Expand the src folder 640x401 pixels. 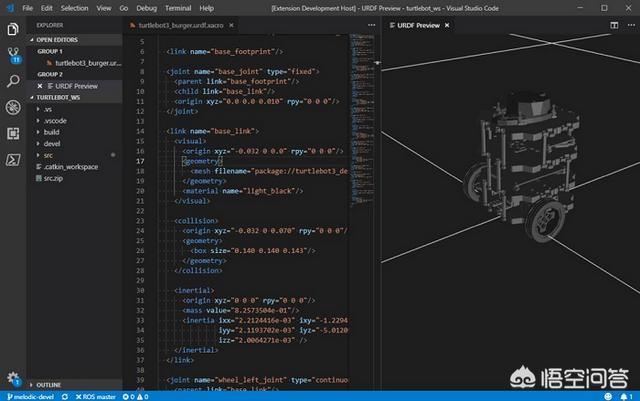coord(48,155)
